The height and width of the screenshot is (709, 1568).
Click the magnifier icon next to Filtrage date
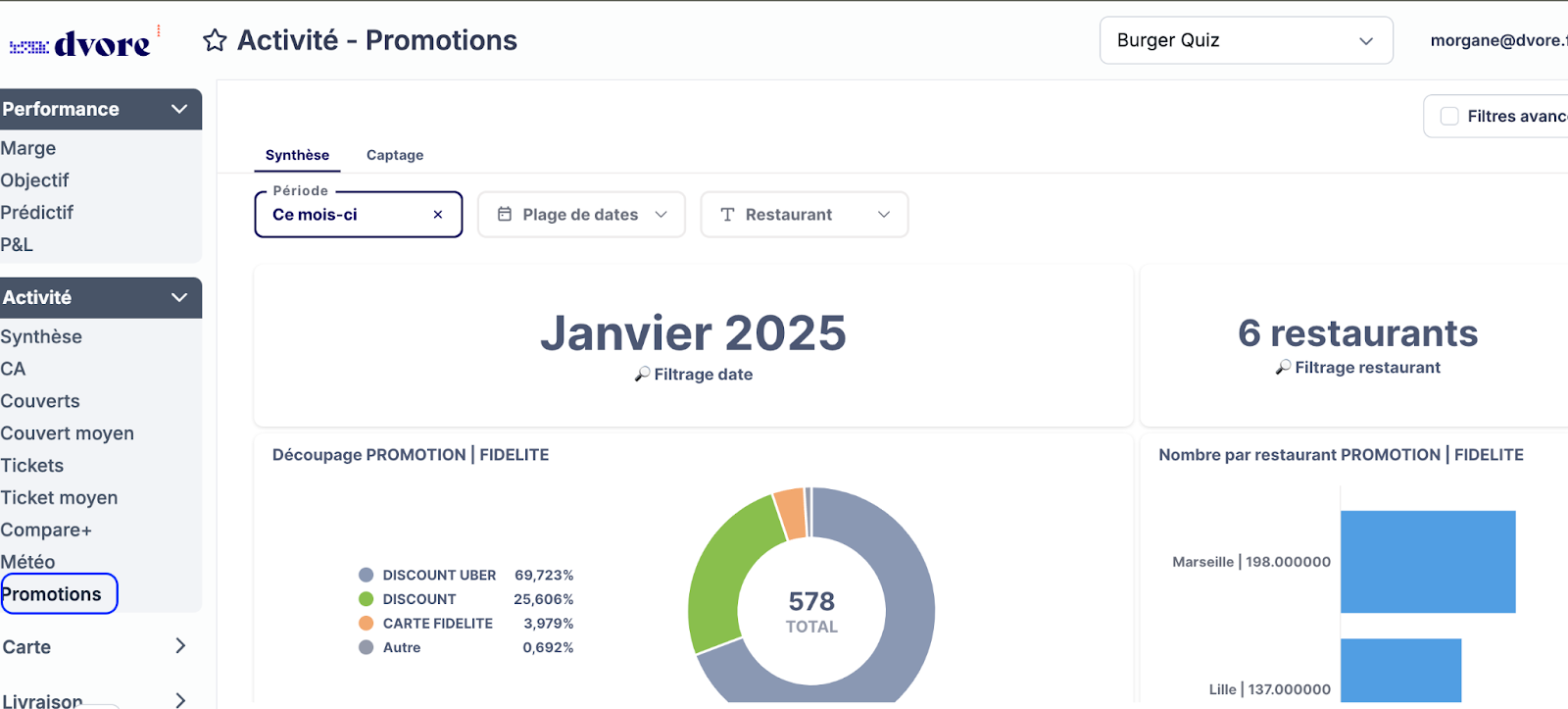point(642,375)
